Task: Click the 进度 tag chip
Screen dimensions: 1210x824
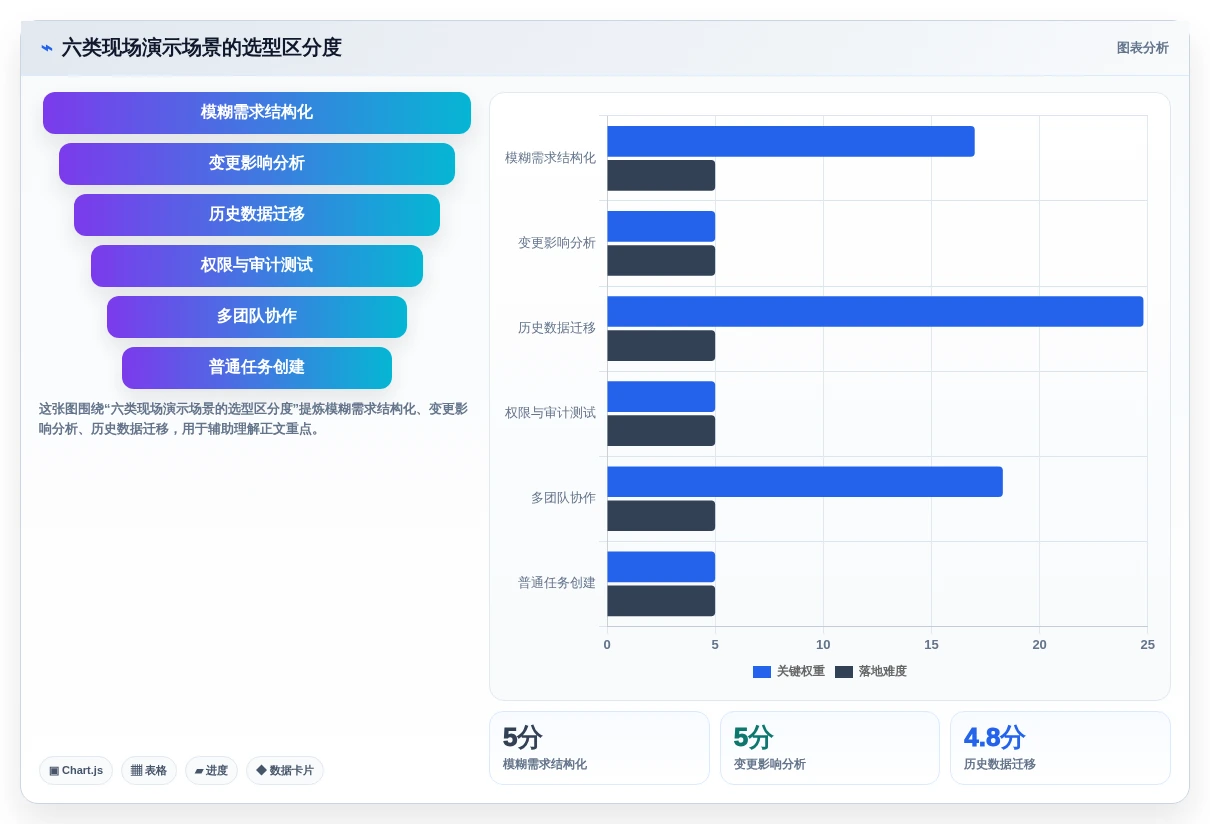Action: tap(211, 770)
